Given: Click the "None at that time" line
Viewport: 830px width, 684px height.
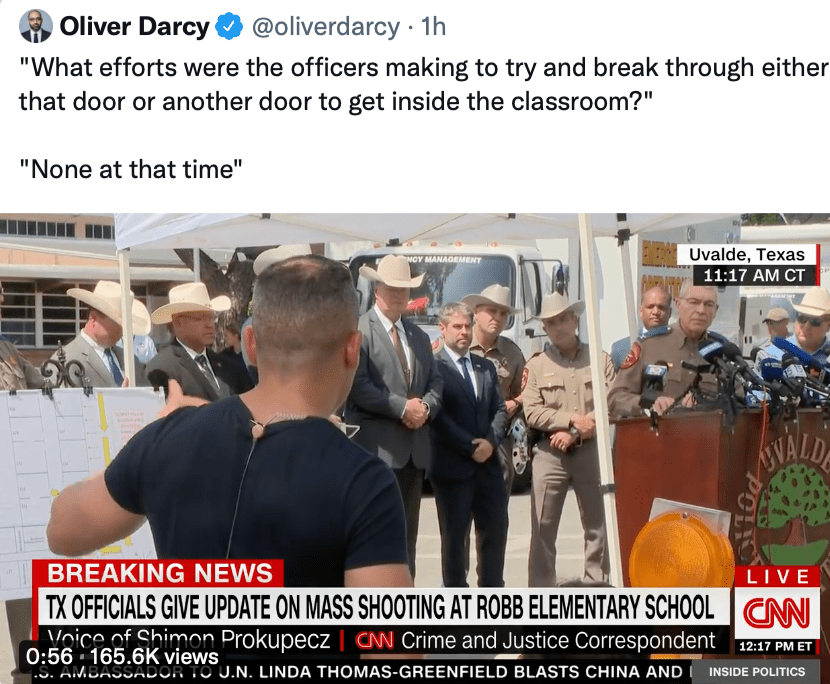Looking at the screenshot, I should coord(131,169).
